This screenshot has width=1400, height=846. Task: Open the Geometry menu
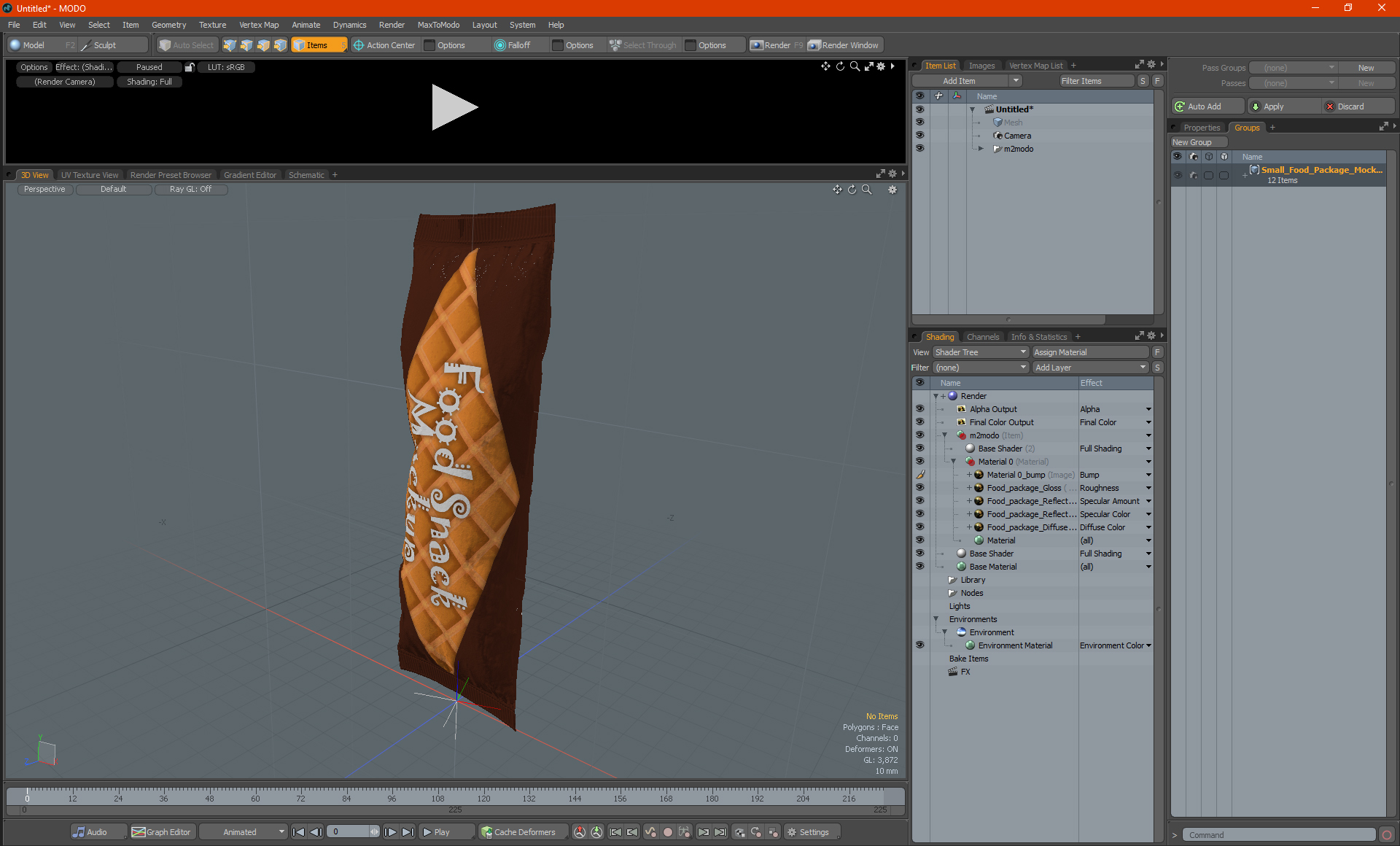[x=168, y=25]
